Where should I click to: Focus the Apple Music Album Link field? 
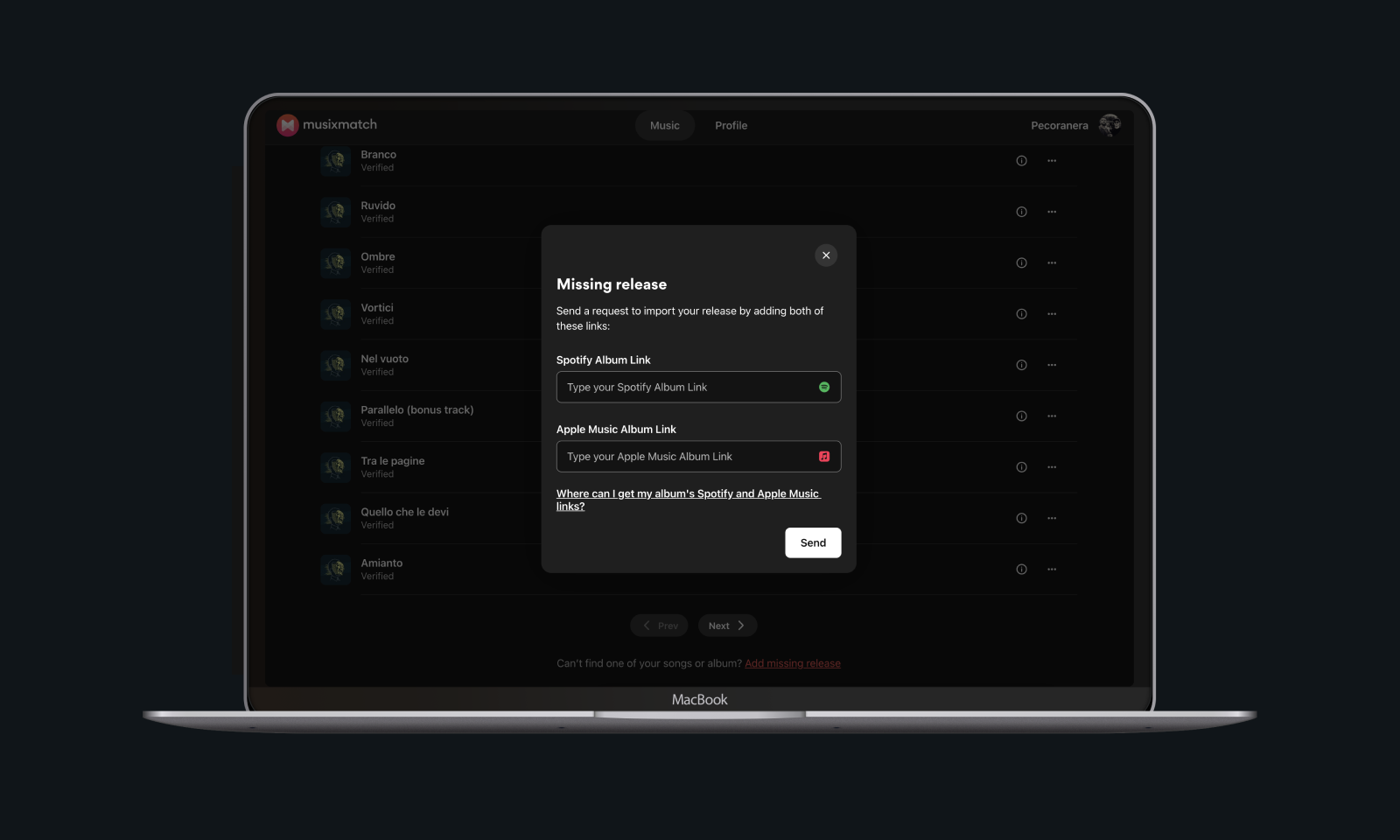pyautogui.click(x=698, y=456)
